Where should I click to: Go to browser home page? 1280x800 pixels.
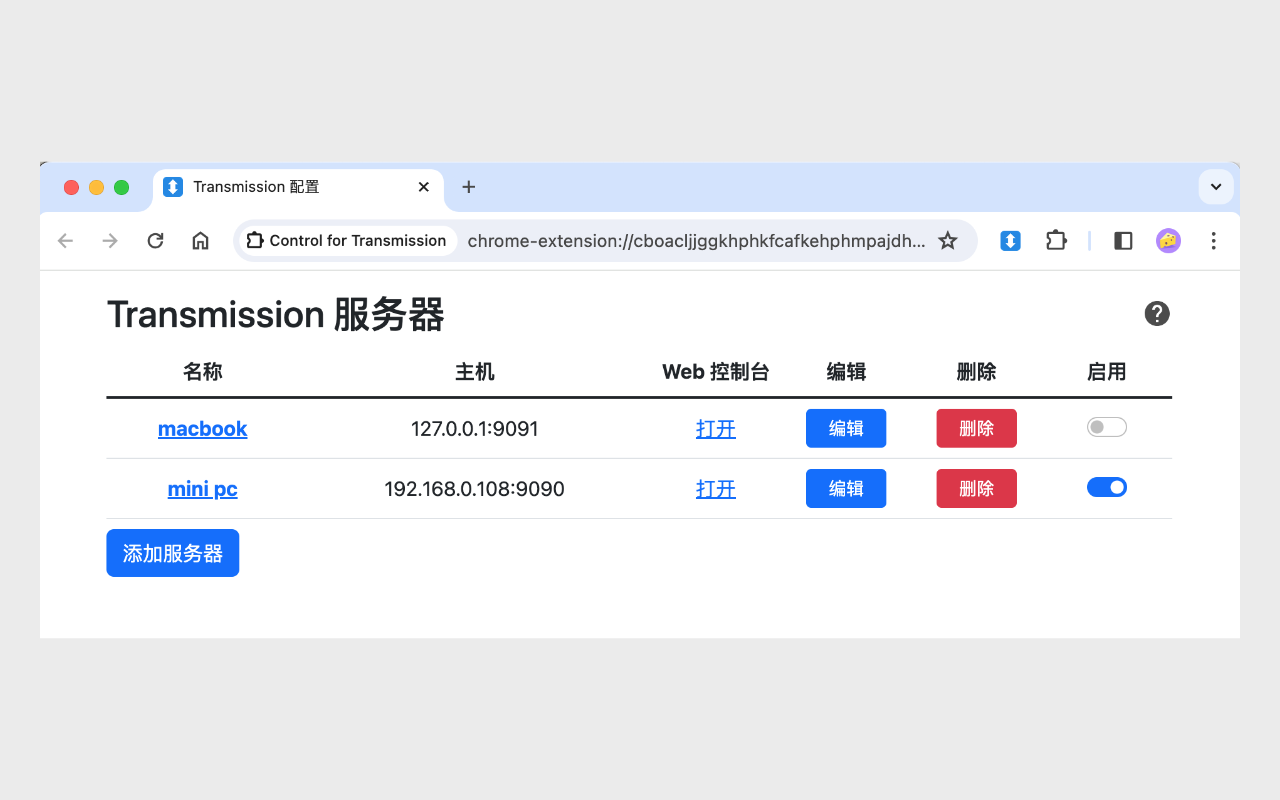200,241
